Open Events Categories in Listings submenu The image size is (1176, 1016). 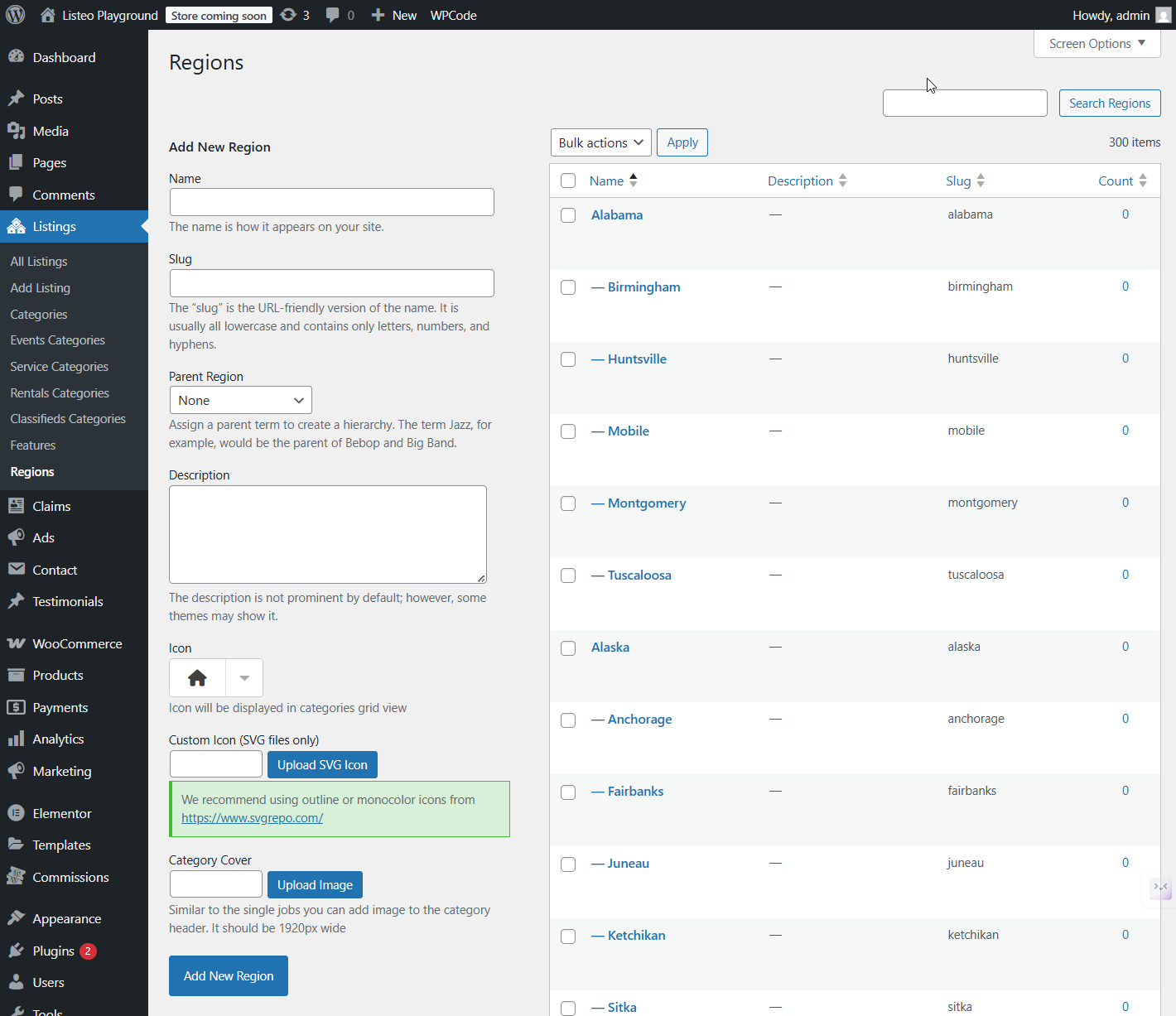coord(58,340)
